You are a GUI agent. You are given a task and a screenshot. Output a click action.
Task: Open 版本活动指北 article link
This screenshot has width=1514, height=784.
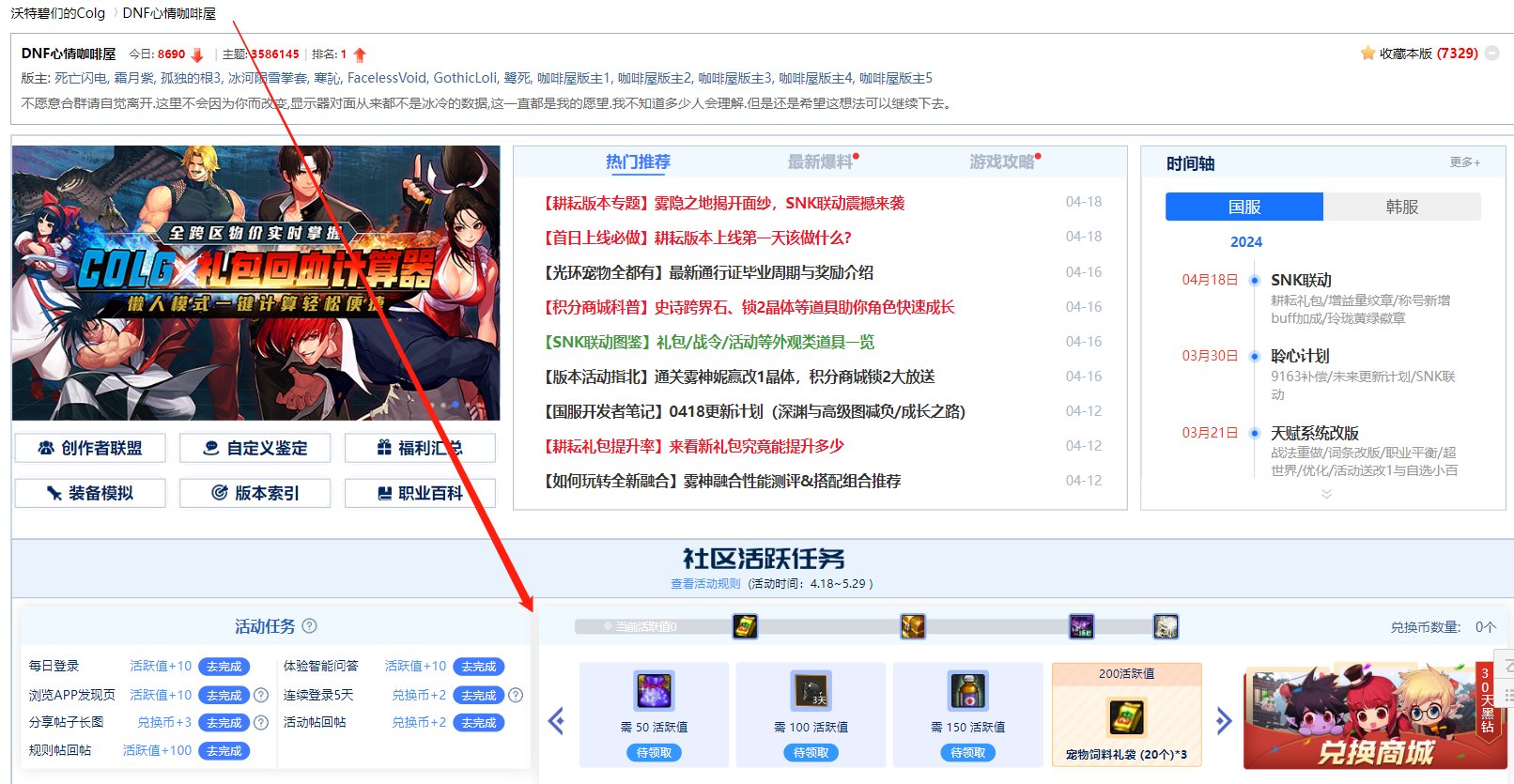[x=738, y=377]
